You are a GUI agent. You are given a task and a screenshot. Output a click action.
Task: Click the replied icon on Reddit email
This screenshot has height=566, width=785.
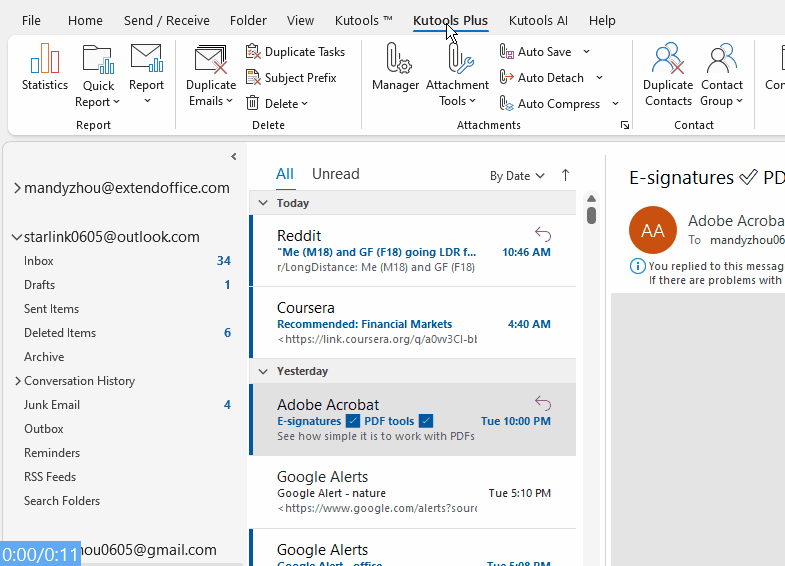pos(543,234)
